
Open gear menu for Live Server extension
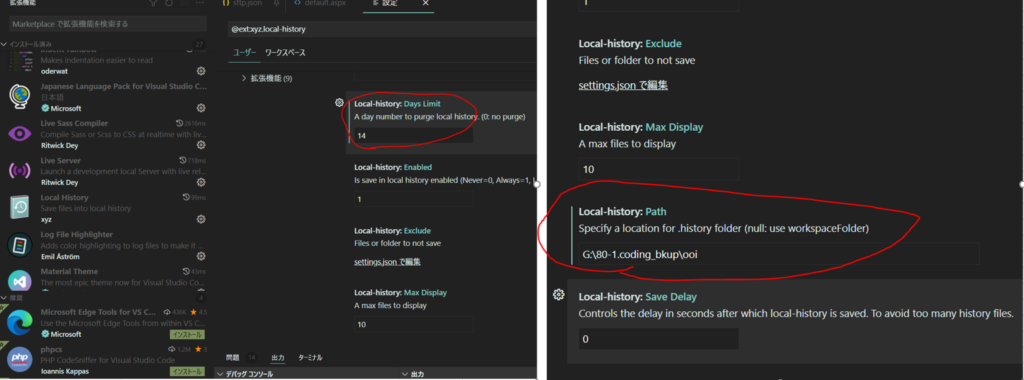pyautogui.click(x=201, y=182)
